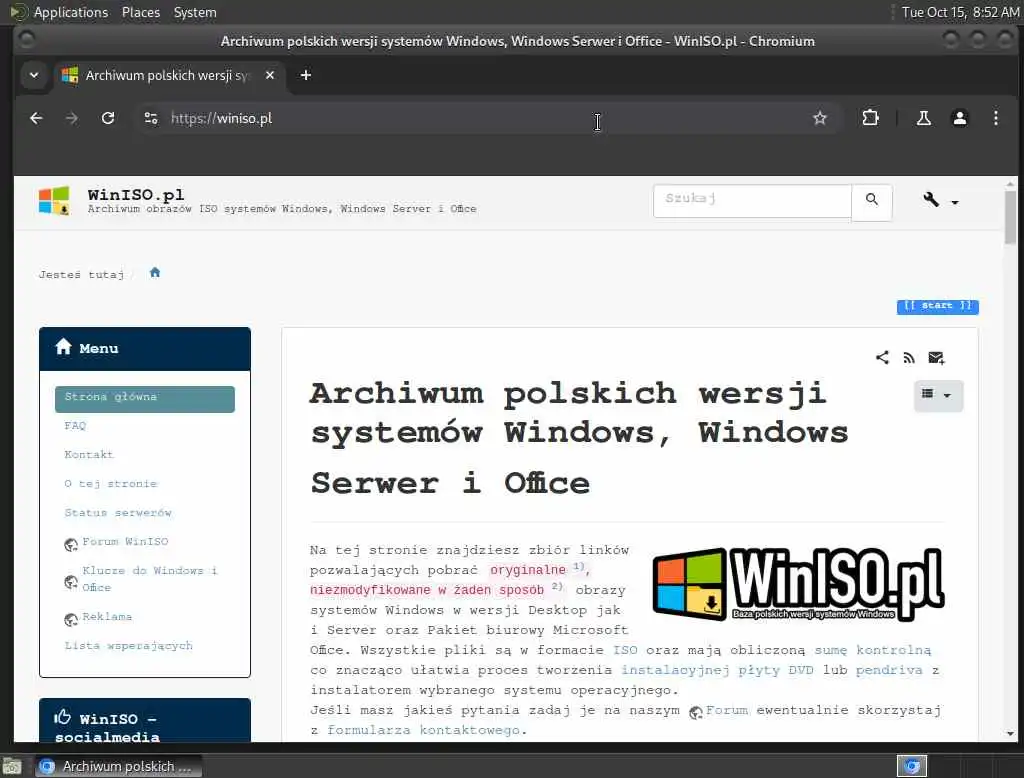Open the browser profile icon

tap(959, 118)
